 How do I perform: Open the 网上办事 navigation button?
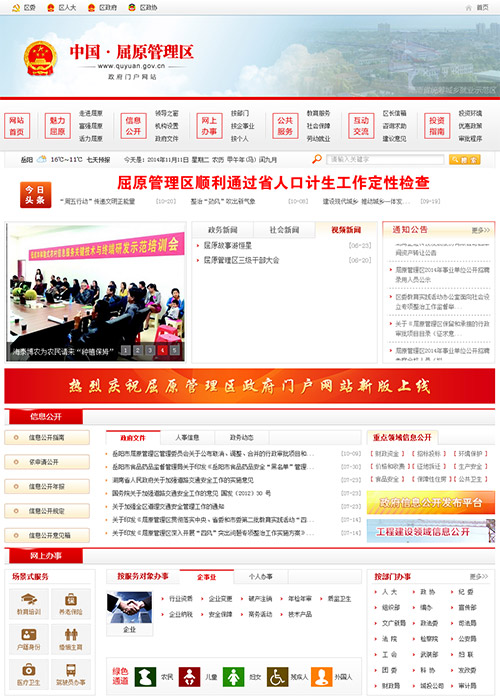209,126
